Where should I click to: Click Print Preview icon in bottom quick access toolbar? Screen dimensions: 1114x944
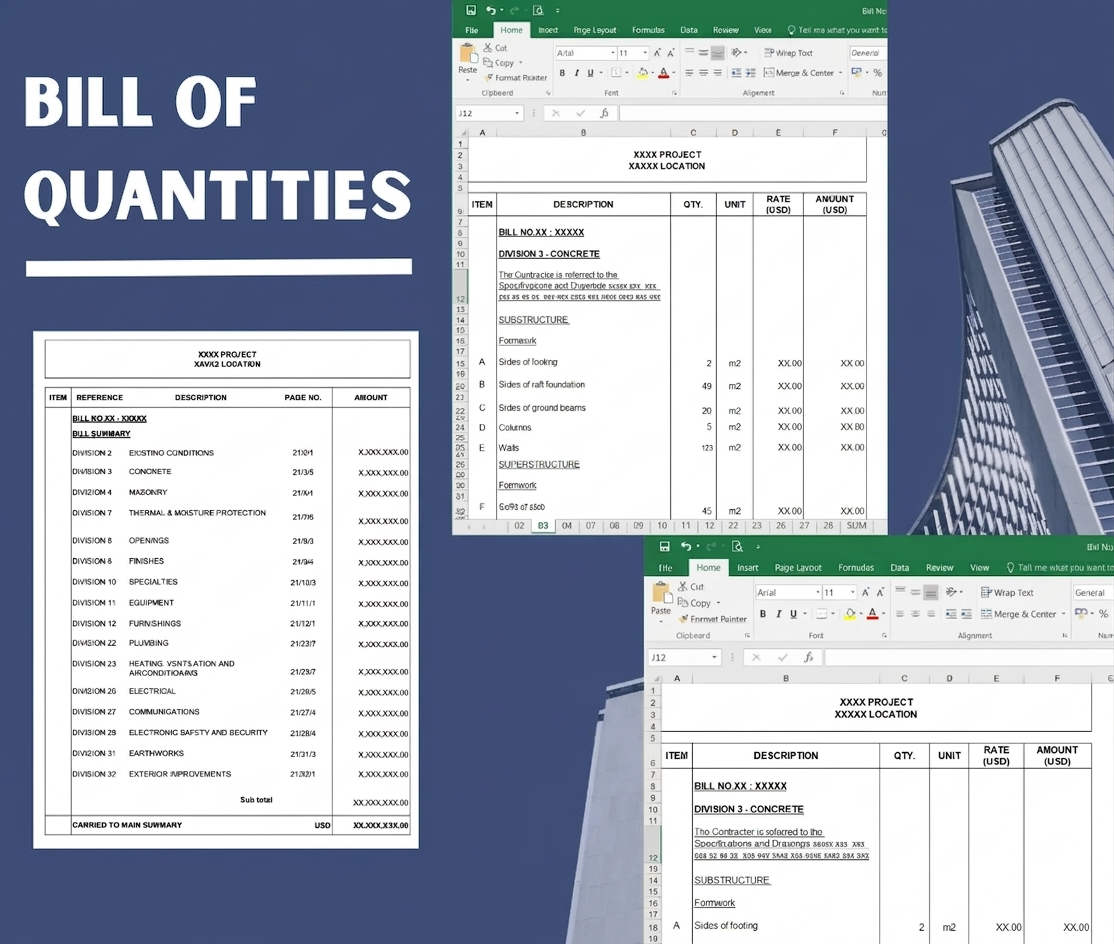[x=737, y=546]
